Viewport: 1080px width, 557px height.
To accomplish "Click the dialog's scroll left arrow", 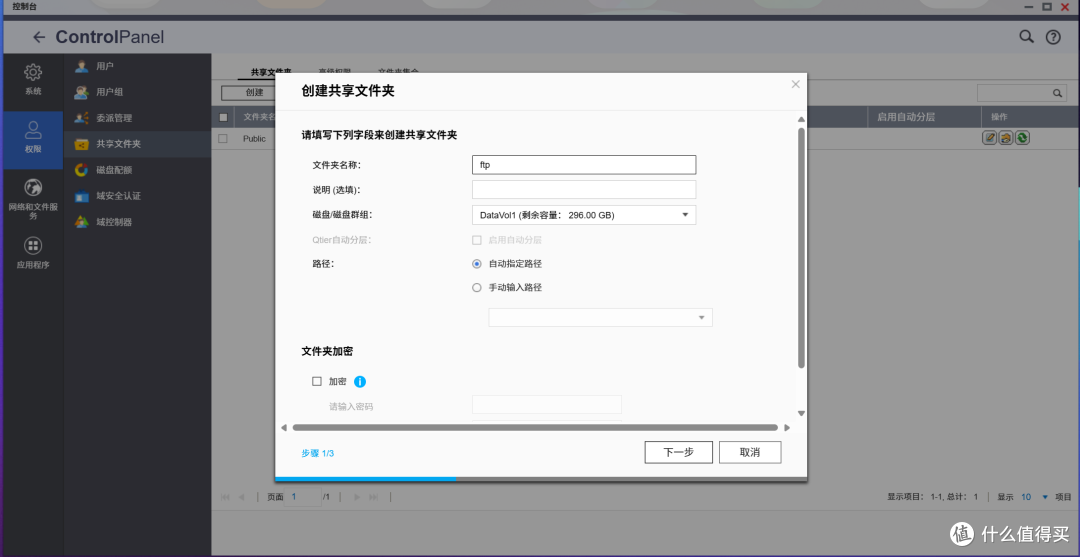I will 283,428.
